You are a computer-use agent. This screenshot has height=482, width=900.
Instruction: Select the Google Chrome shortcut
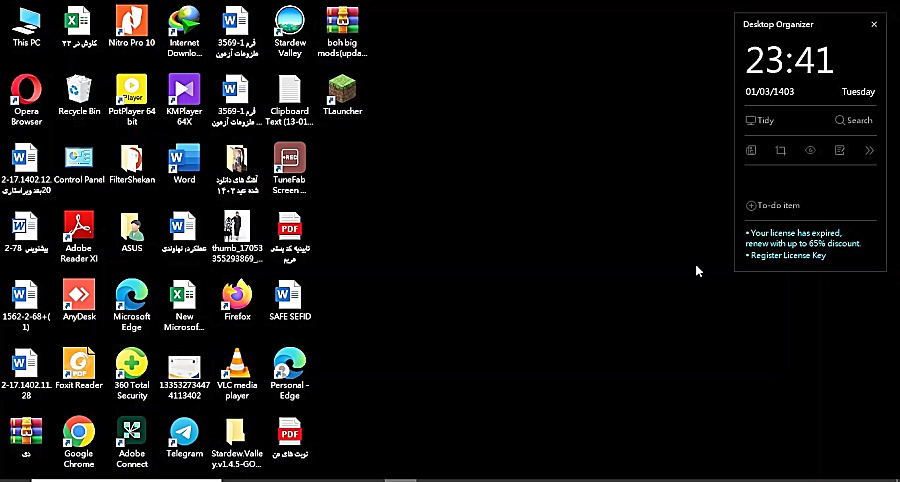tap(79, 442)
